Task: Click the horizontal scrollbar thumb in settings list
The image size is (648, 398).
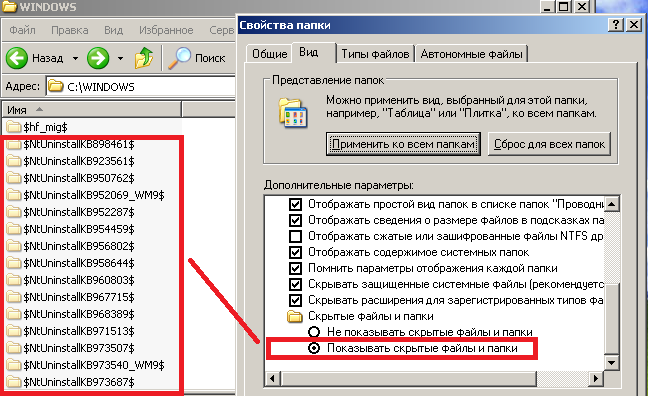Action: [408, 378]
